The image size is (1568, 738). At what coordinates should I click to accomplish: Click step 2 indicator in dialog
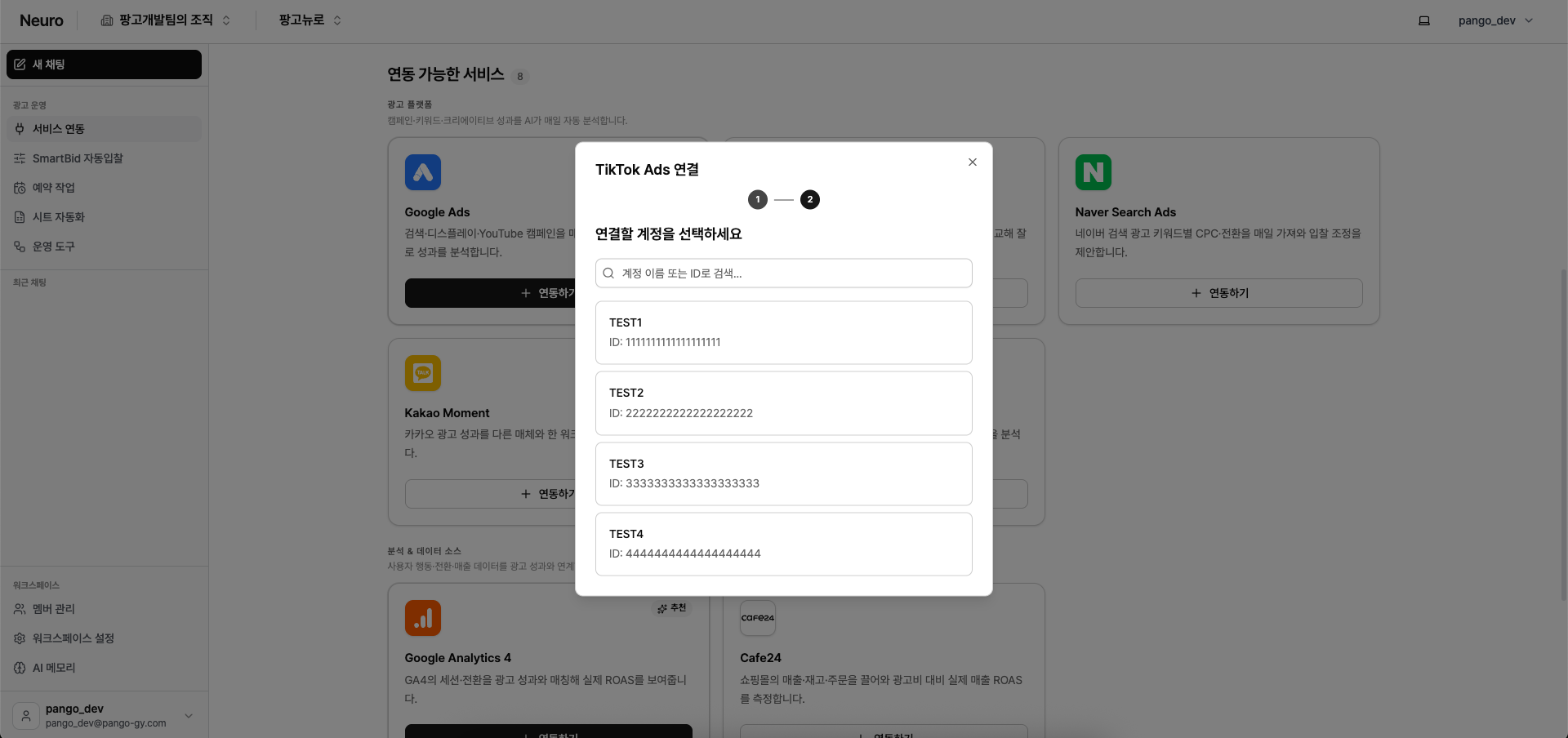pyautogui.click(x=810, y=199)
